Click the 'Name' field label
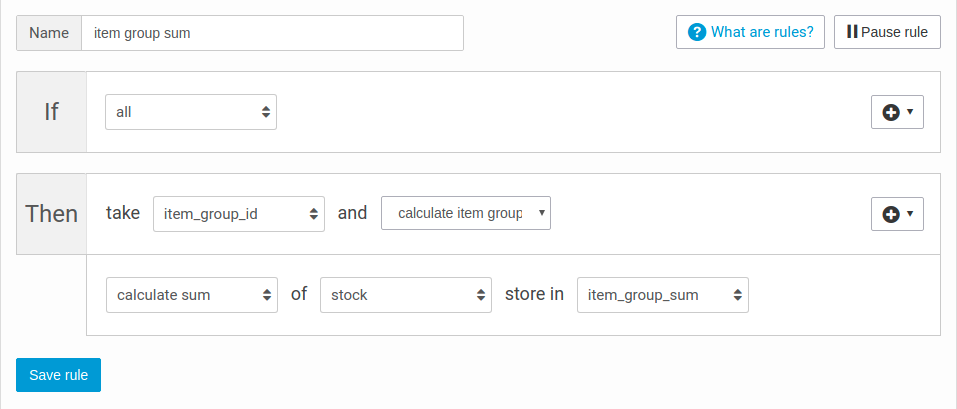The image size is (957, 409). tap(49, 33)
